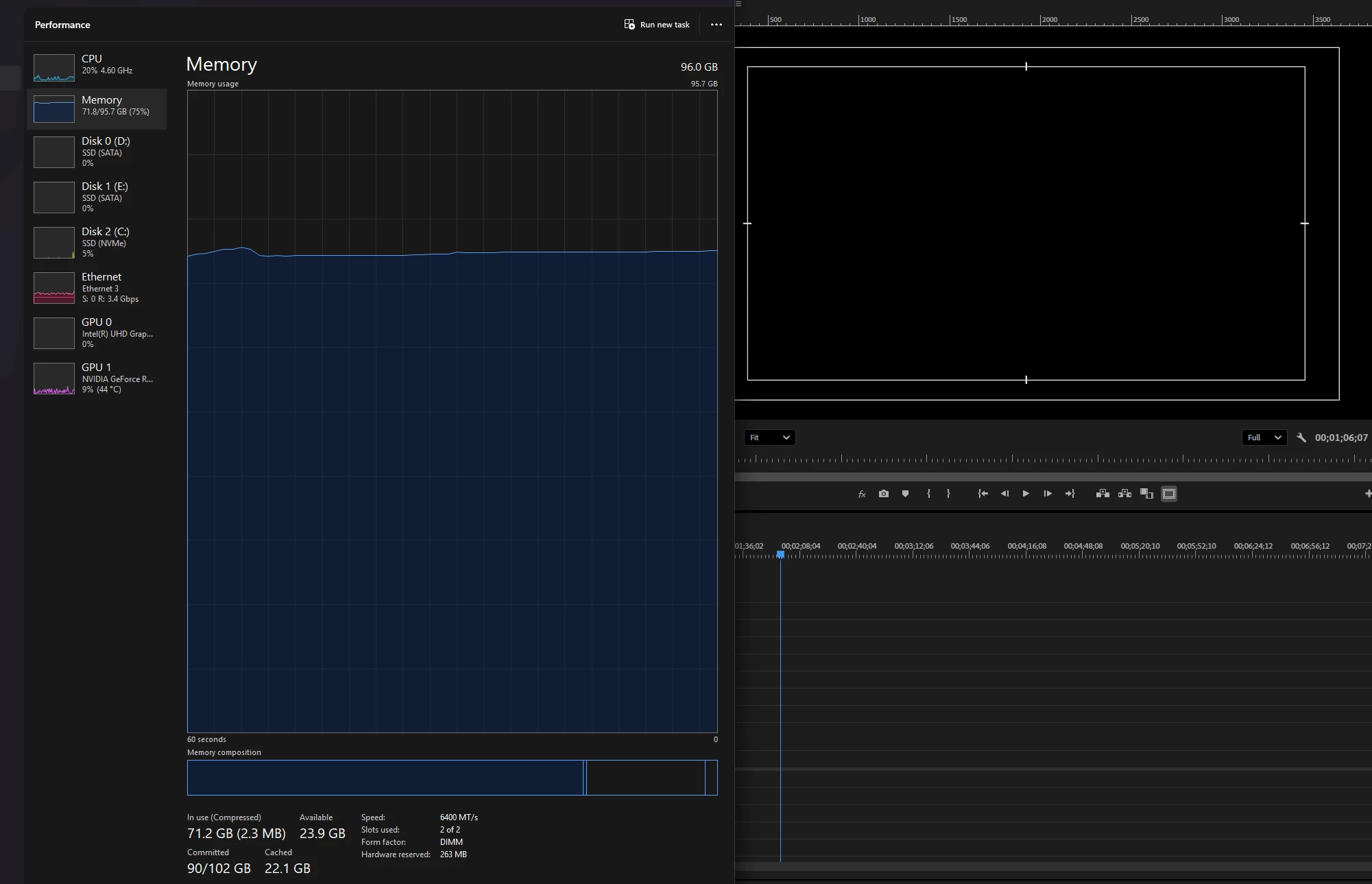This screenshot has height=884, width=1372.
Task: Step back one frame
Action: click(x=1004, y=494)
